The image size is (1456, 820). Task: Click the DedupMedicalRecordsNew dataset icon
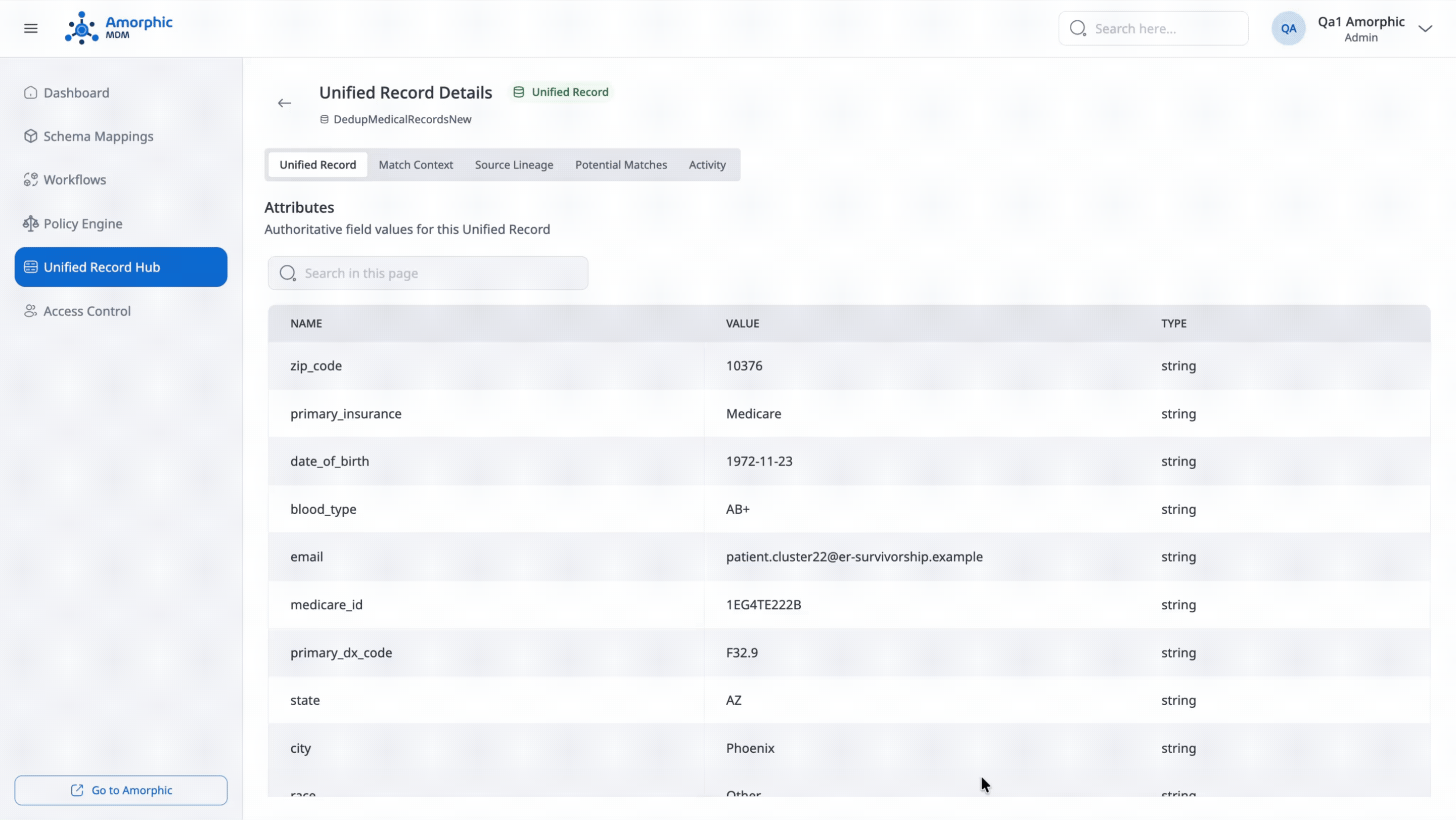coord(325,119)
